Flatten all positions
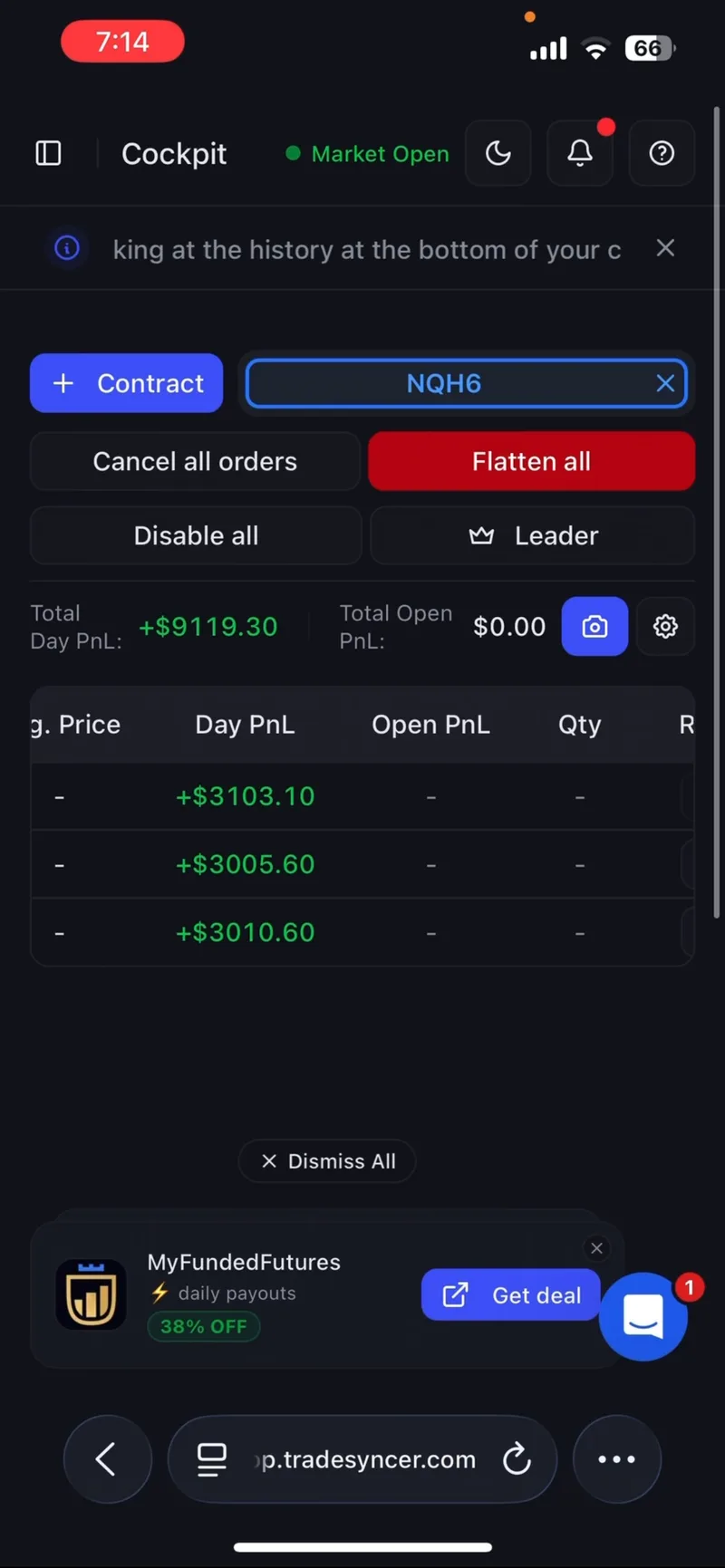Image resolution: width=725 pixels, height=1568 pixels. pyautogui.click(x=531, y=461)
